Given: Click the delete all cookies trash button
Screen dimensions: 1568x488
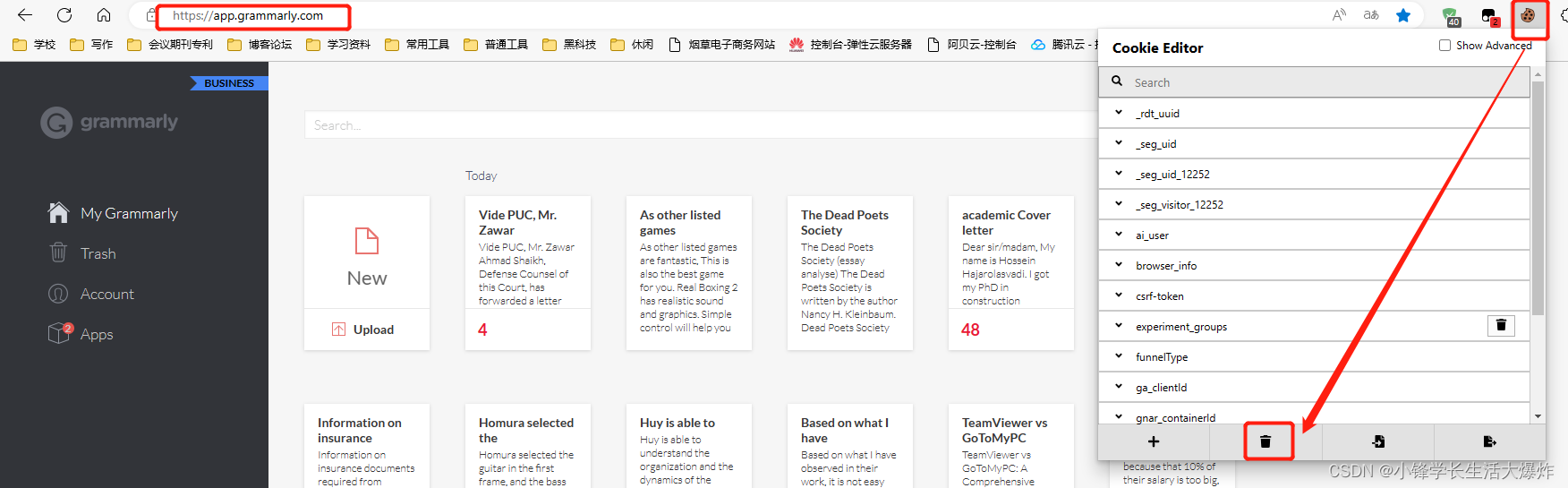Looking at the screenshot, I should pyautogui.click(x=1265, y=441).
